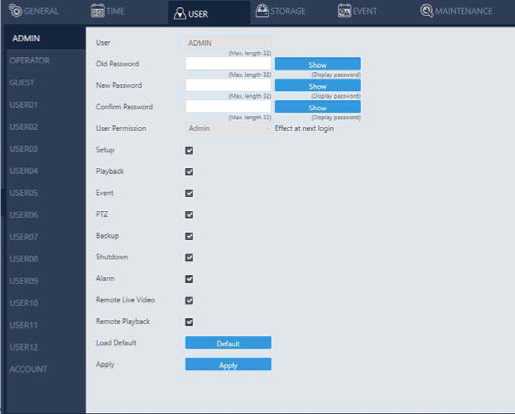Open the Time calendar icon
Screen dimensions: 515x414
tap(97, 11)
